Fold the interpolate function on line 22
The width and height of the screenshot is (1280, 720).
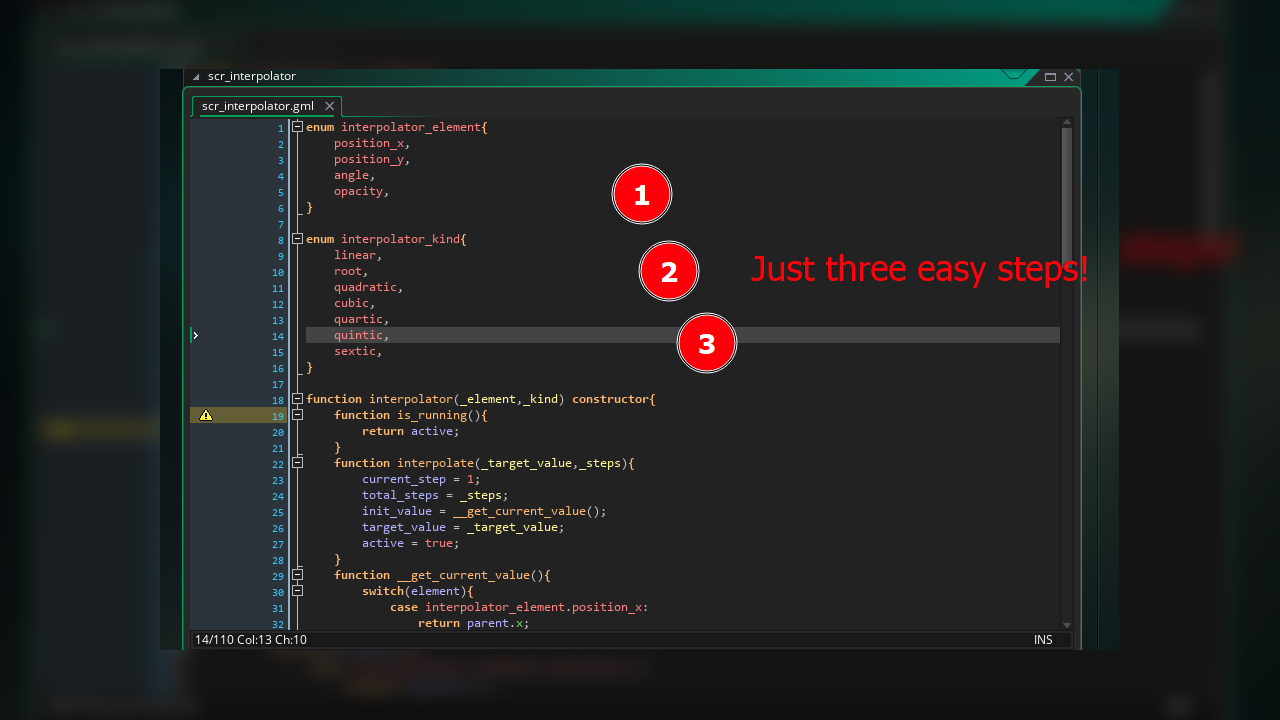pyautogui.click(x=298, y=463)
